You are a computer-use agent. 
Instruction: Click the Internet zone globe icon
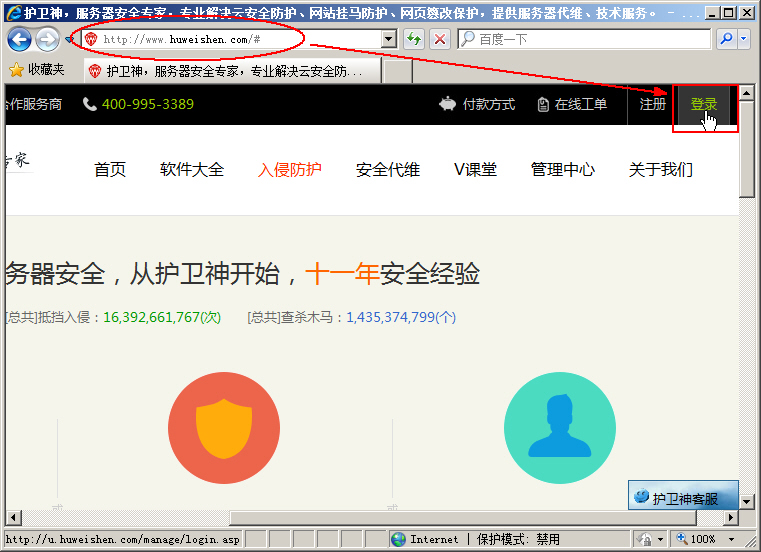398,539
